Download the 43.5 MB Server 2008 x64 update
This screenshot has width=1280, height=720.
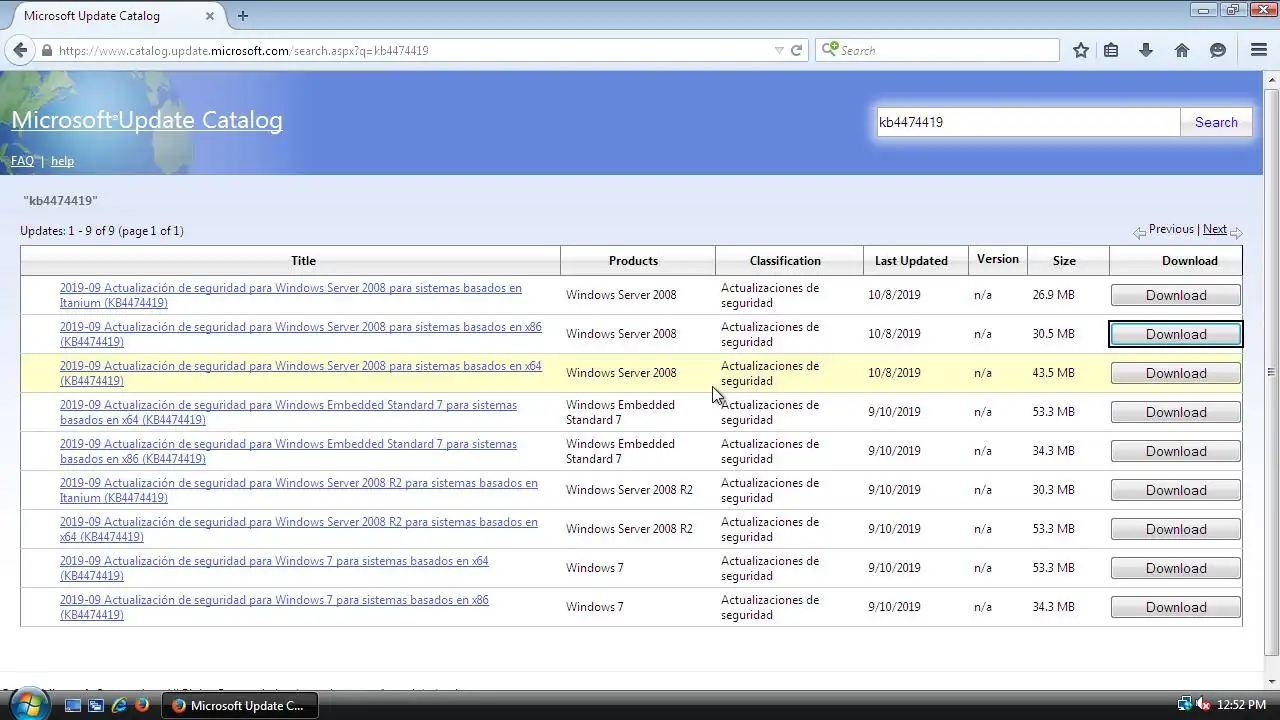(1176, 373)
